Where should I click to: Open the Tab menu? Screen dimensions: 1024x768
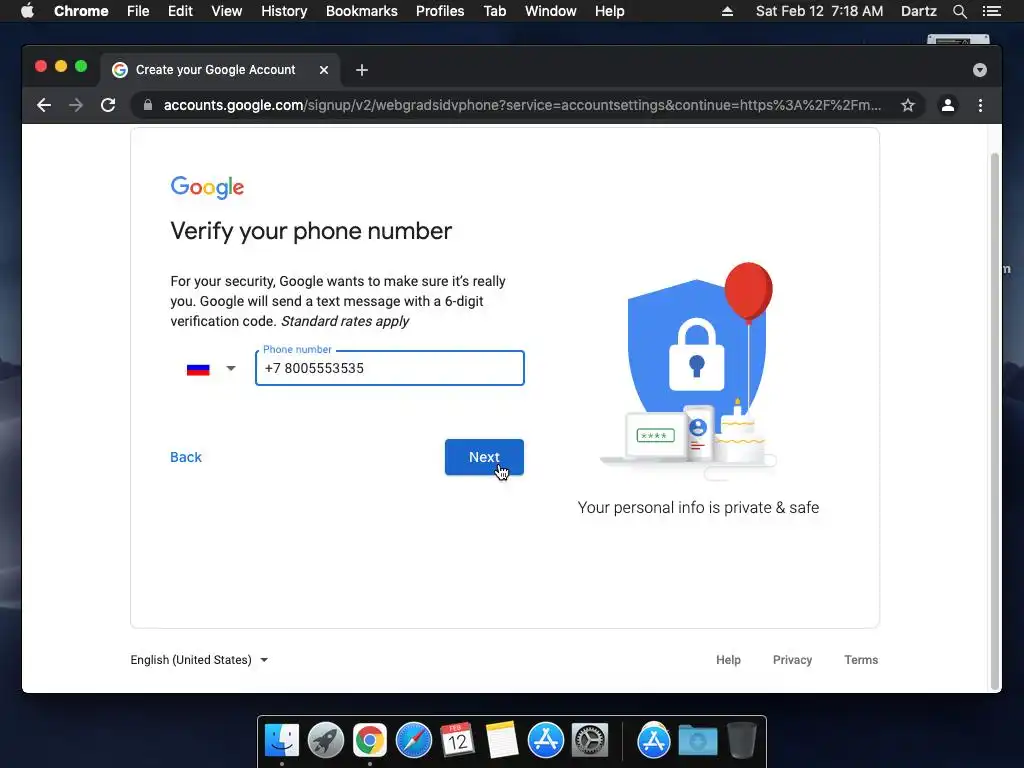(495, 11)
